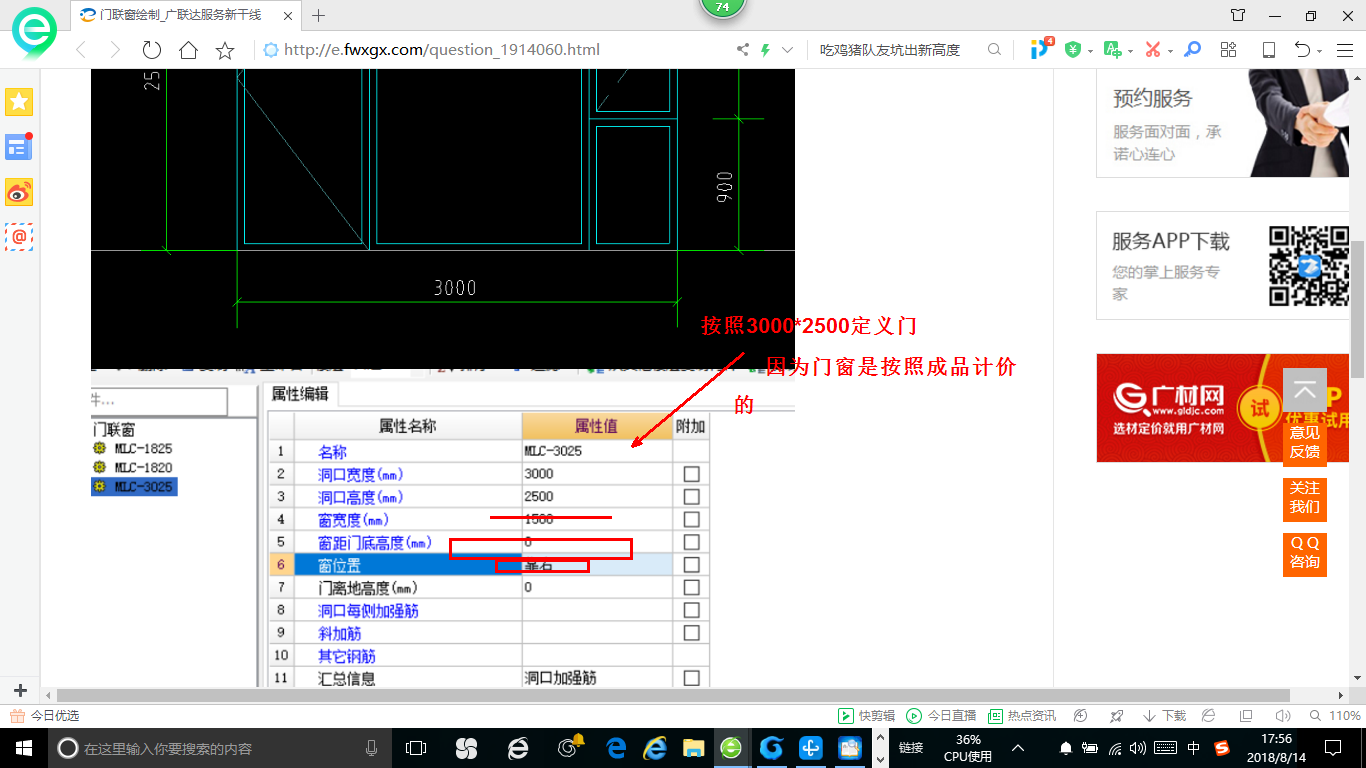Expand the address bar dropdown chevron
The width and height of the screenshot is (1366, 768).
(x=788, y=50)
